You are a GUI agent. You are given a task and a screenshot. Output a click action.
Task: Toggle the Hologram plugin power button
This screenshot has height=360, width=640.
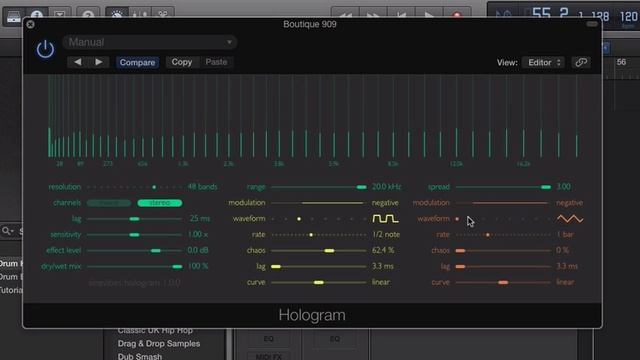[45, 49]
